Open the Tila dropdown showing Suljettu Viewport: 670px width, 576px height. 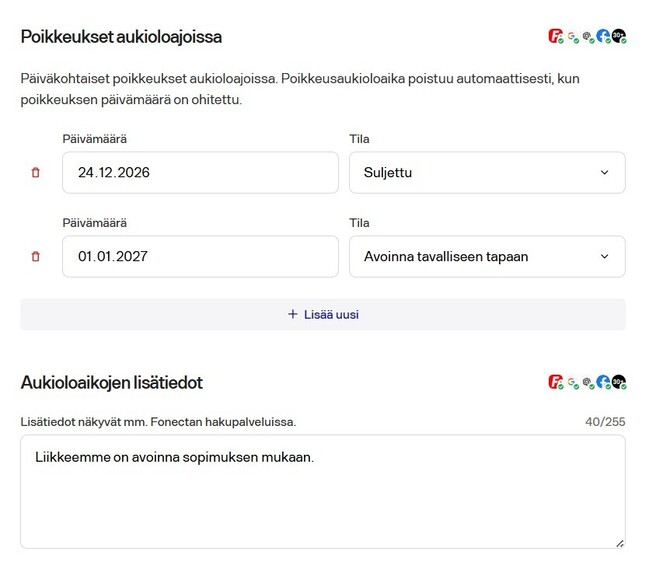pyautogui.click(x=487, y=173)
